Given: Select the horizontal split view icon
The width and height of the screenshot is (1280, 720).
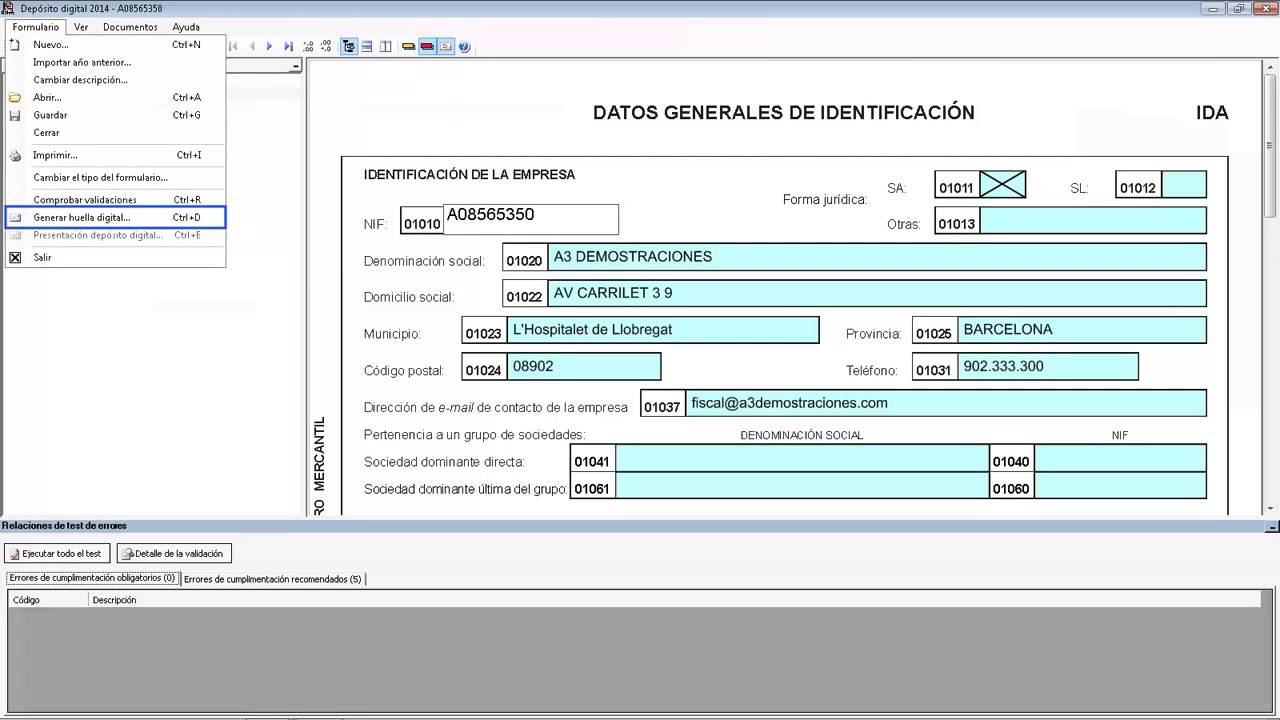Looking at the screenshot, I should point(367,46).
